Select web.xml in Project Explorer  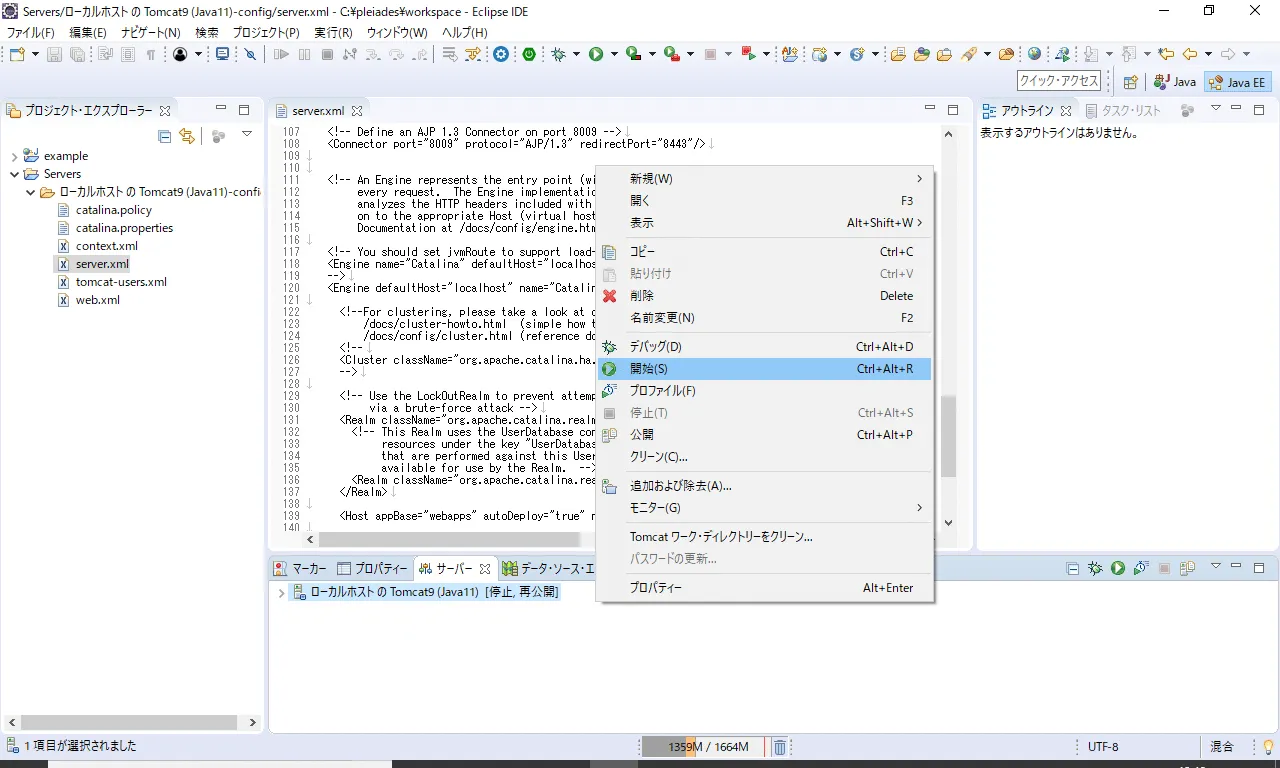coord(97,300)
